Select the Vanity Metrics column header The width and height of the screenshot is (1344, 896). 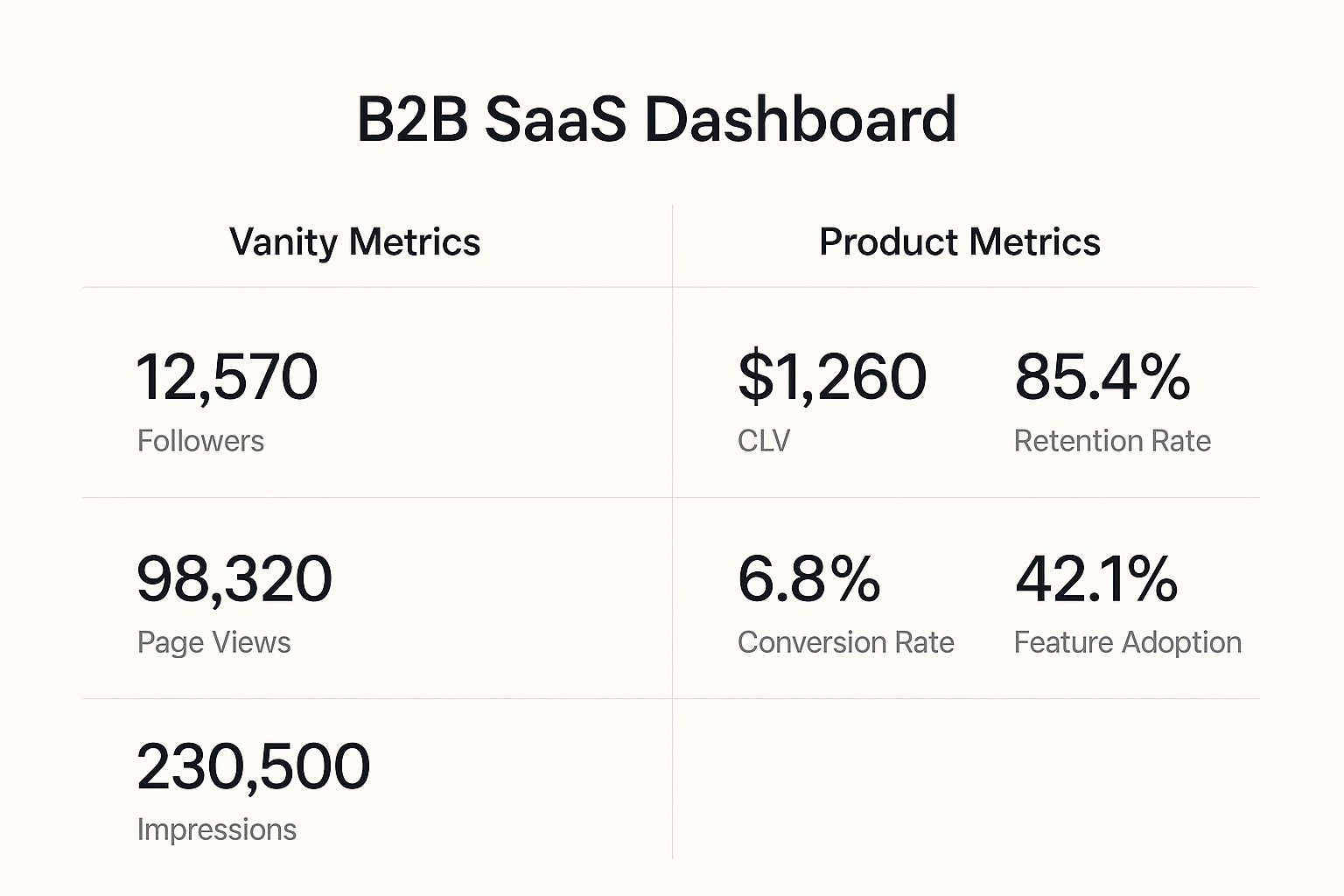pyautogui.click(x=354, y=242)
